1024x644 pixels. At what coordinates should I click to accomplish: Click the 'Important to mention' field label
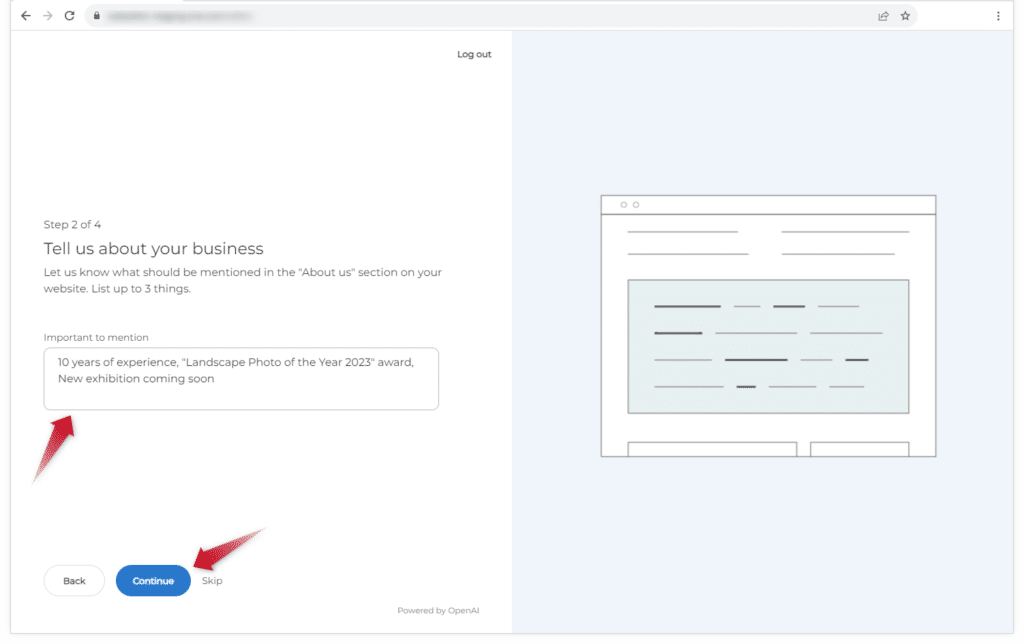pyautogui.click(x=96, y=338)
